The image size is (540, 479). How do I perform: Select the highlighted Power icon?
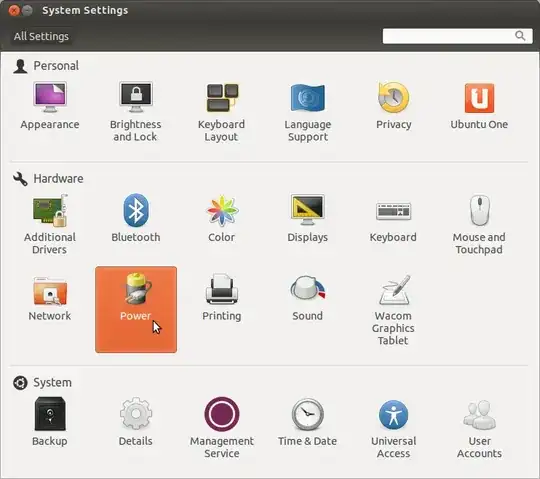tap(136, 309)
